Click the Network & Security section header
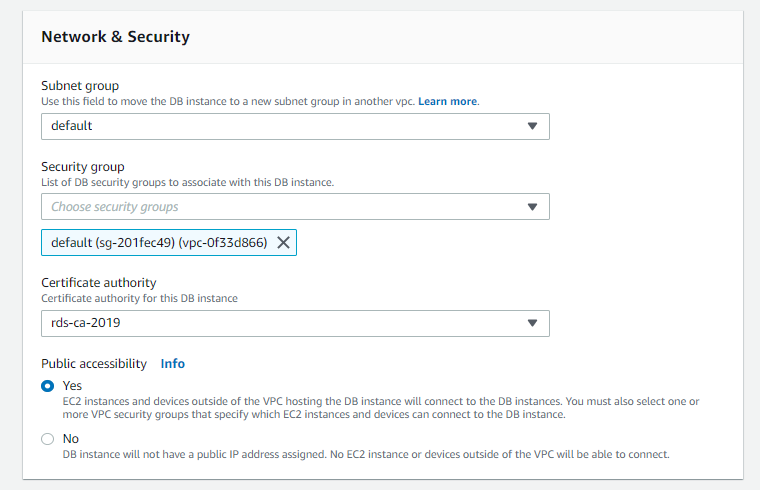The width and height of the screenshot is (760, 490). pos(115,37)
